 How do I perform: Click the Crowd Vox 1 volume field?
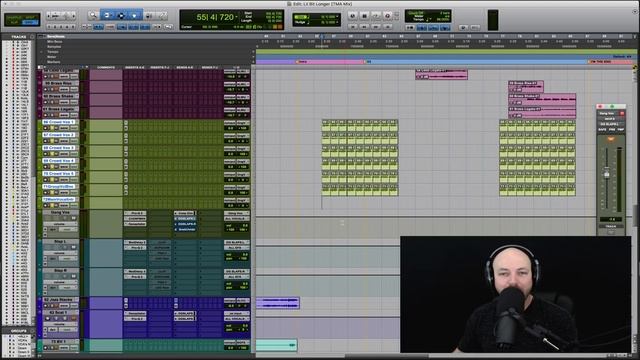pos(230,128)
